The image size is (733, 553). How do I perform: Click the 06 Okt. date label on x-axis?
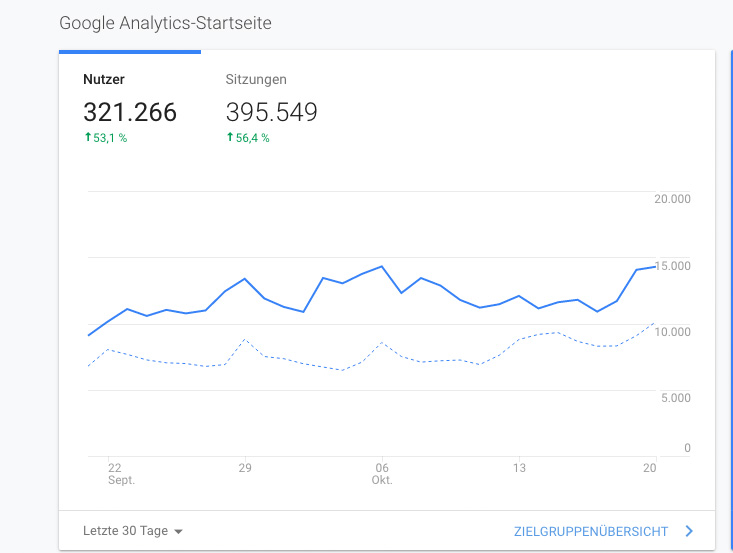(x=382, y=474)
